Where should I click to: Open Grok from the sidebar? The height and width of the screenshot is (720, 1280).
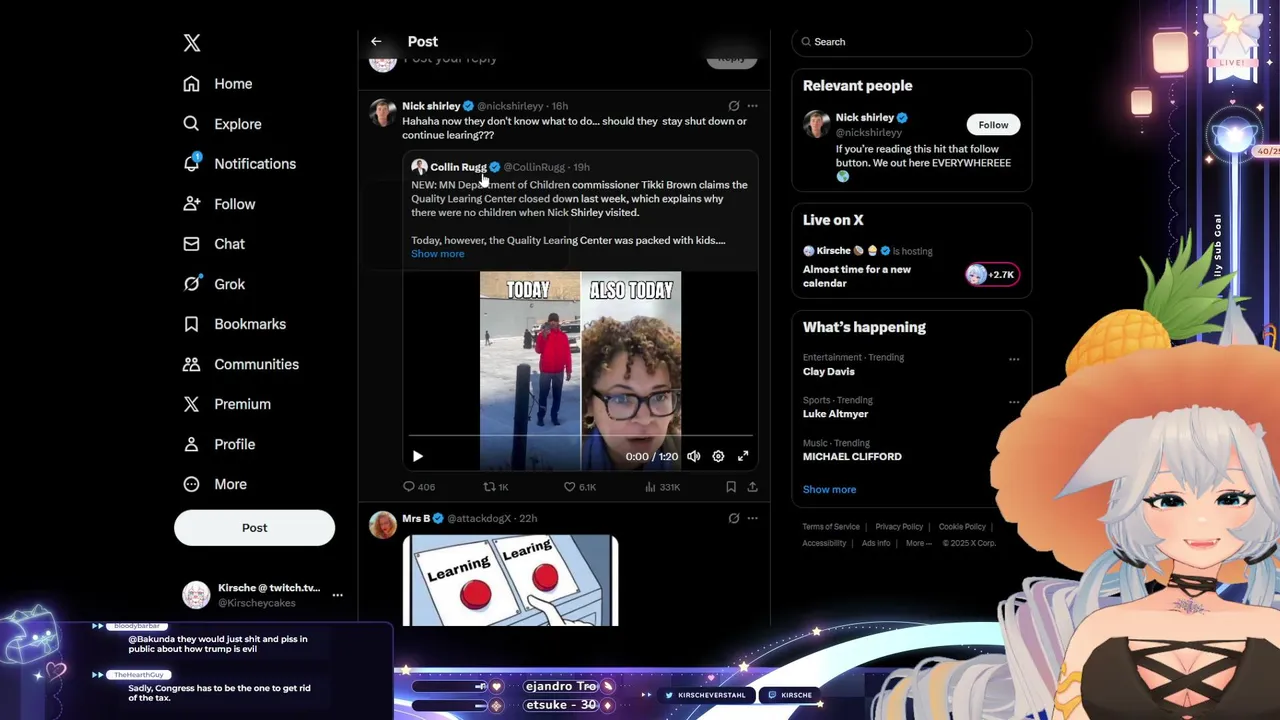(x=229, y=284)
